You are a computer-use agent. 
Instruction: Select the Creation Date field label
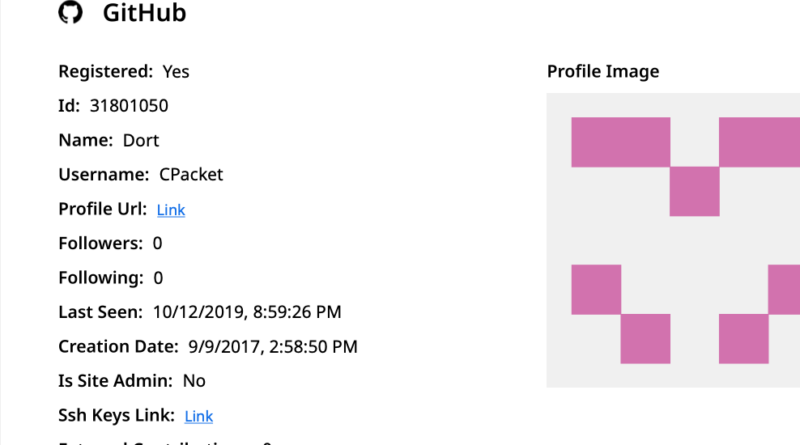click(118, 347)
